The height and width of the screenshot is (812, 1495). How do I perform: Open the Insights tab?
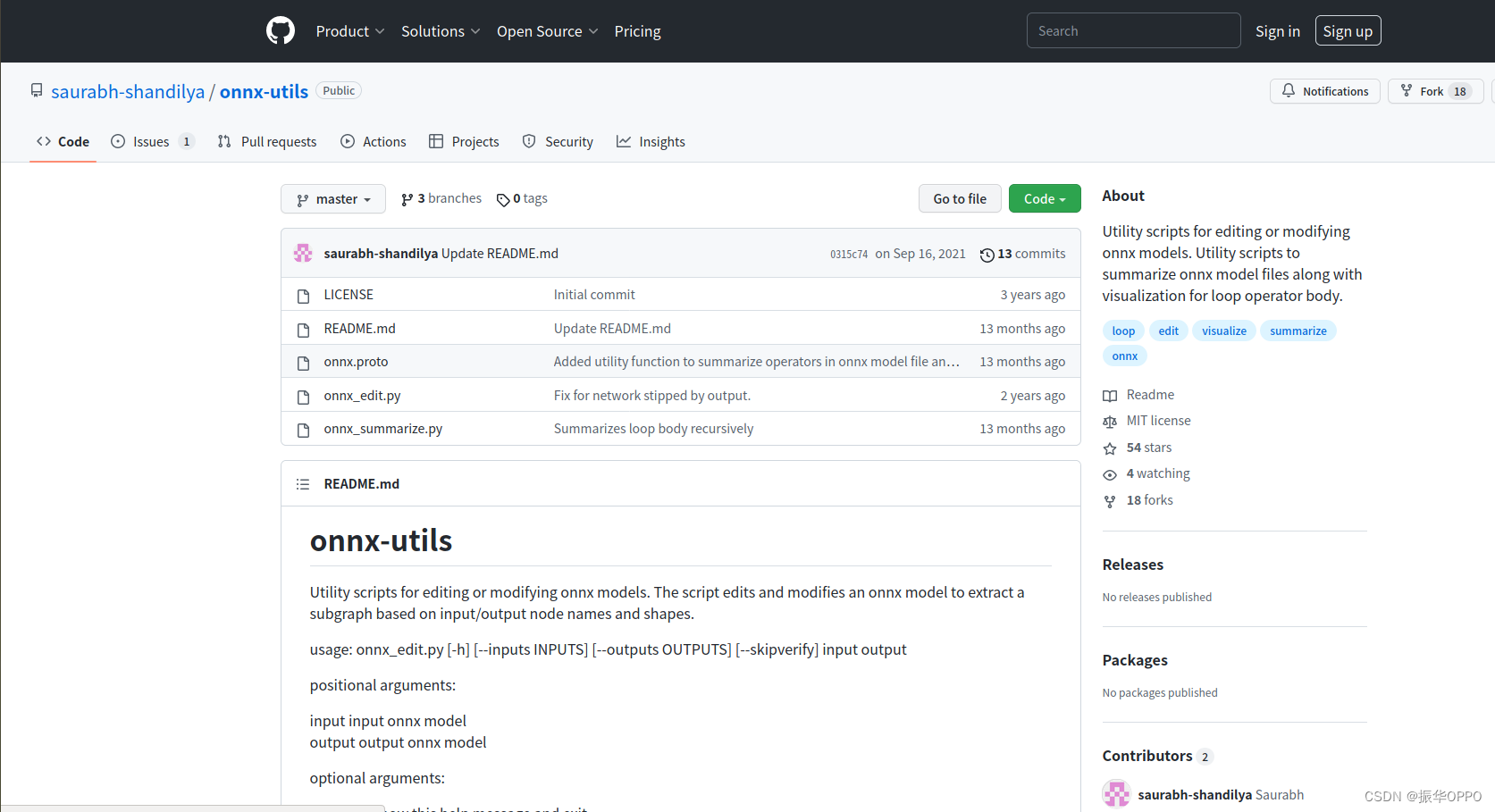point(651,141)
